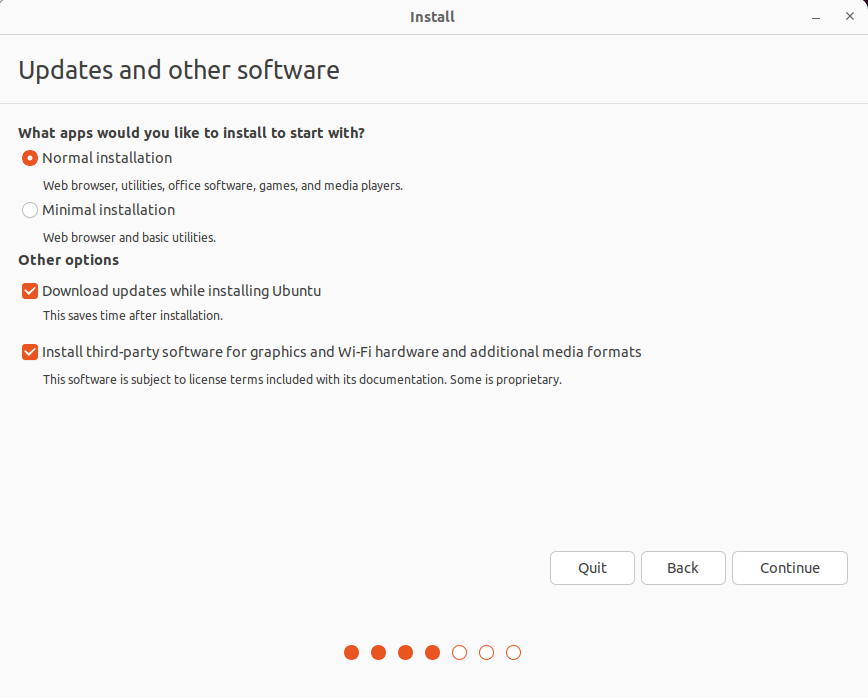Image resolution: width=868 pixels, height=698 pixels.
Task: Click the third filled progress dot
Action: pyautogui.click(x=405, y=653)
